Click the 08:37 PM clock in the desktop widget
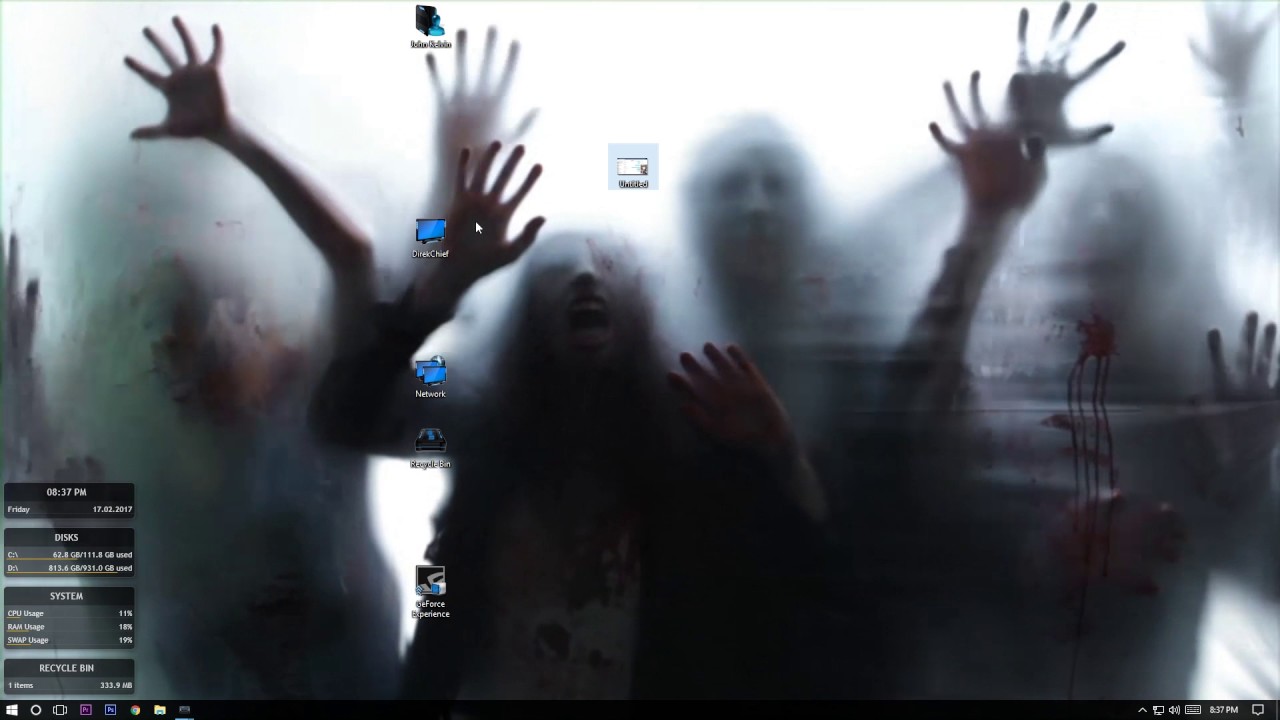This screenshot has height=720, width=1280. (67, 492)
